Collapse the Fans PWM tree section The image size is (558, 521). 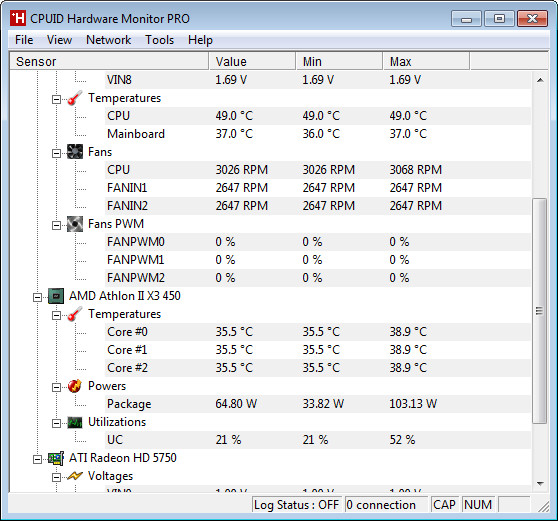(x=56, y=225)
